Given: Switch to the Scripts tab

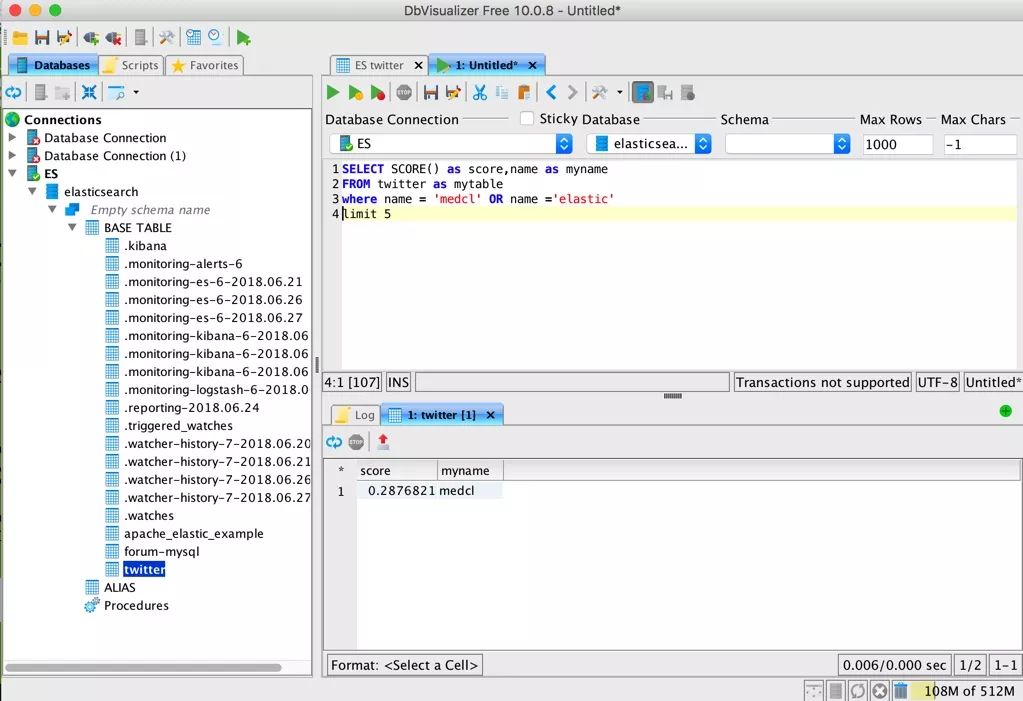Looking at the screenshot, I should [131, 65].
